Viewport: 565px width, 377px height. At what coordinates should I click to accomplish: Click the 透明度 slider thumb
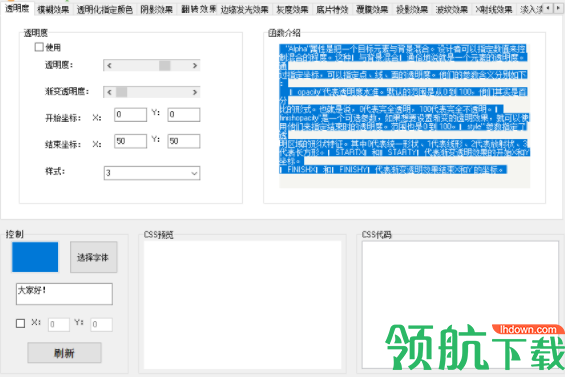165,65
